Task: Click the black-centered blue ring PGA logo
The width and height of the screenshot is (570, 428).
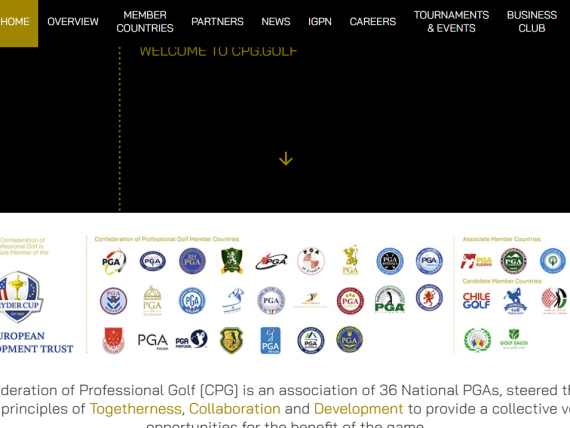Action: coord(390,261)
